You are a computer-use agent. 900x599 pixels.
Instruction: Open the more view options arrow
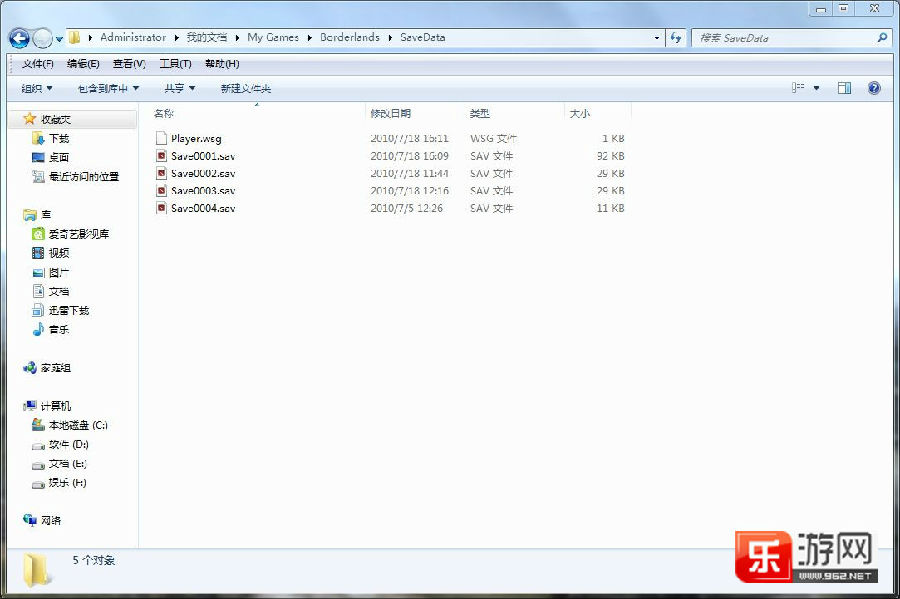pos(816,88)
